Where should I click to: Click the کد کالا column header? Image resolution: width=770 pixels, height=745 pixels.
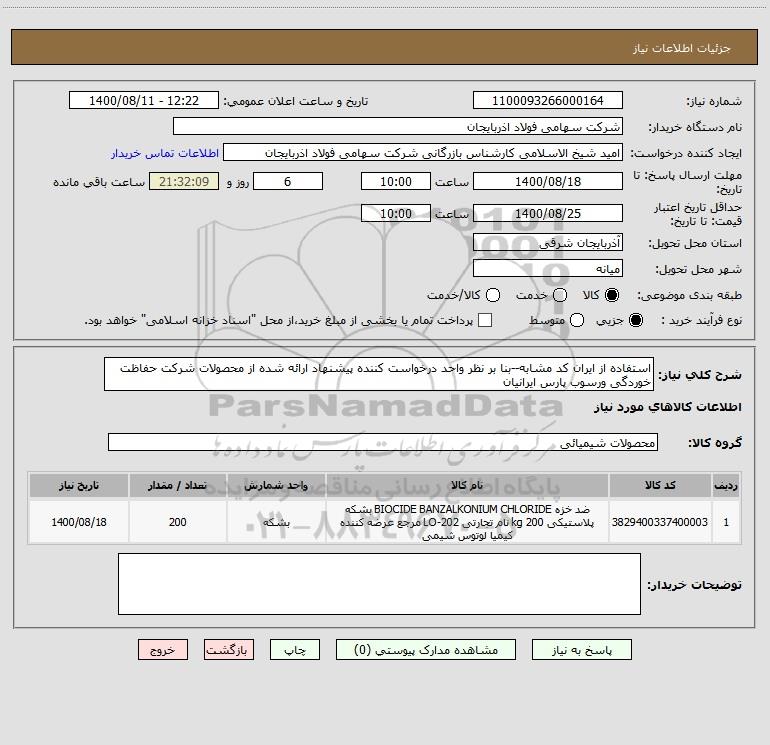pos(660,485)
